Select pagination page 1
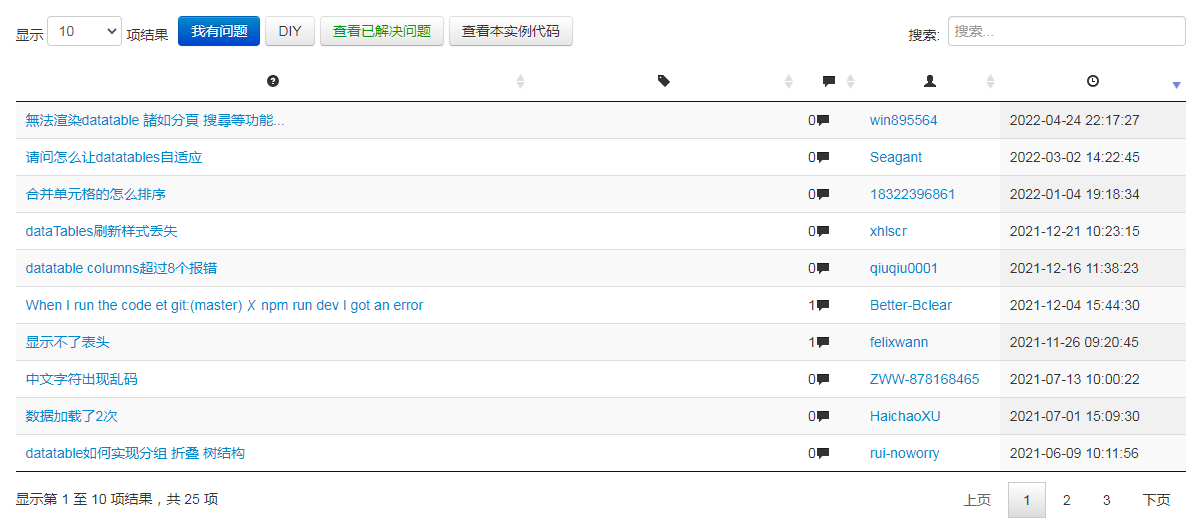Screen dimensions: 1201x531 1027,500
